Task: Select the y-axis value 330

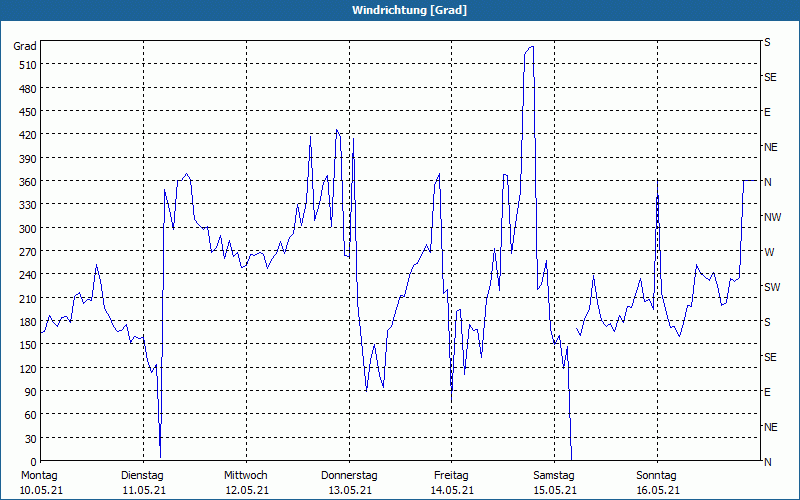Action: tap(28, 205)
